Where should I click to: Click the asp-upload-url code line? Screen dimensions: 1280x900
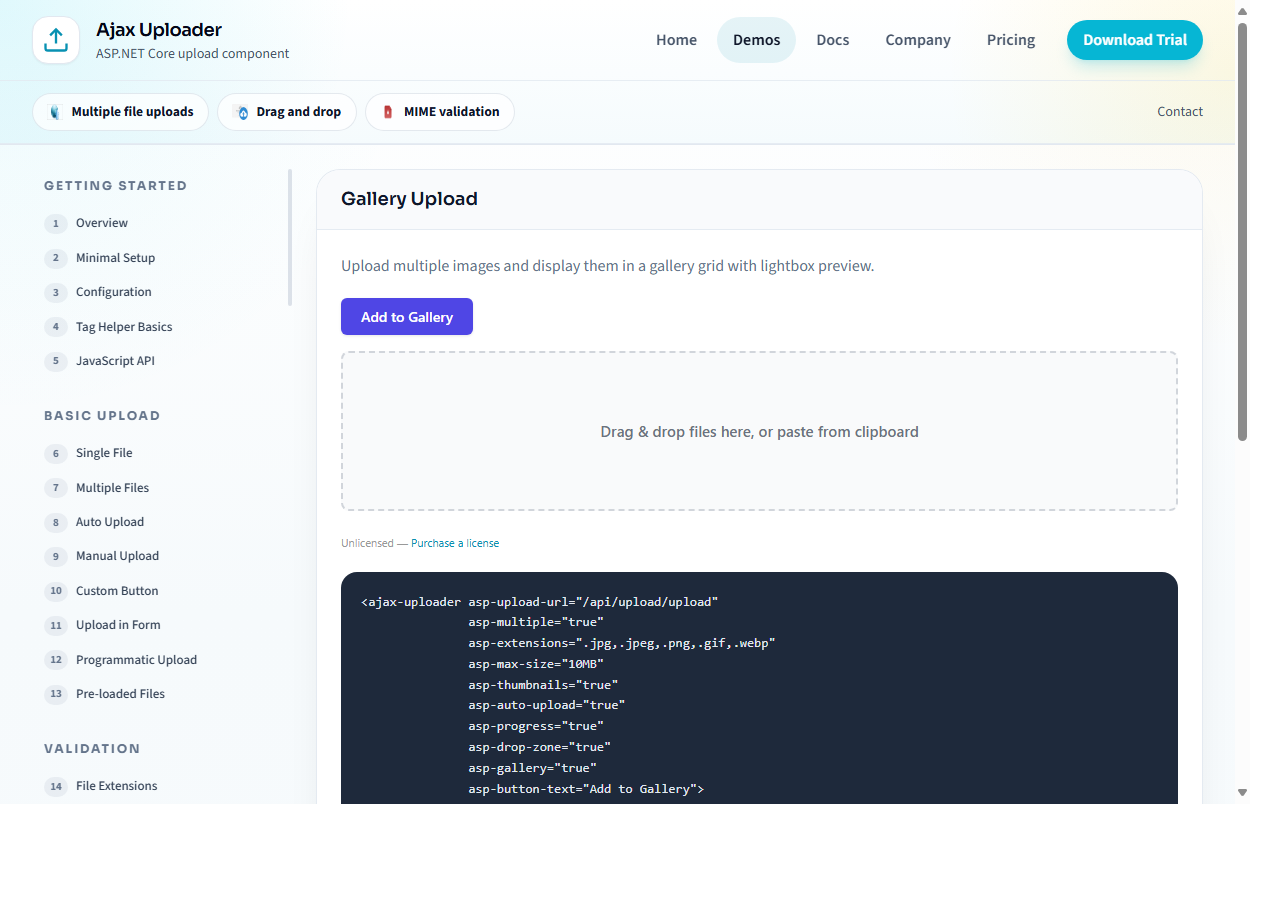[x=540, y=602]
